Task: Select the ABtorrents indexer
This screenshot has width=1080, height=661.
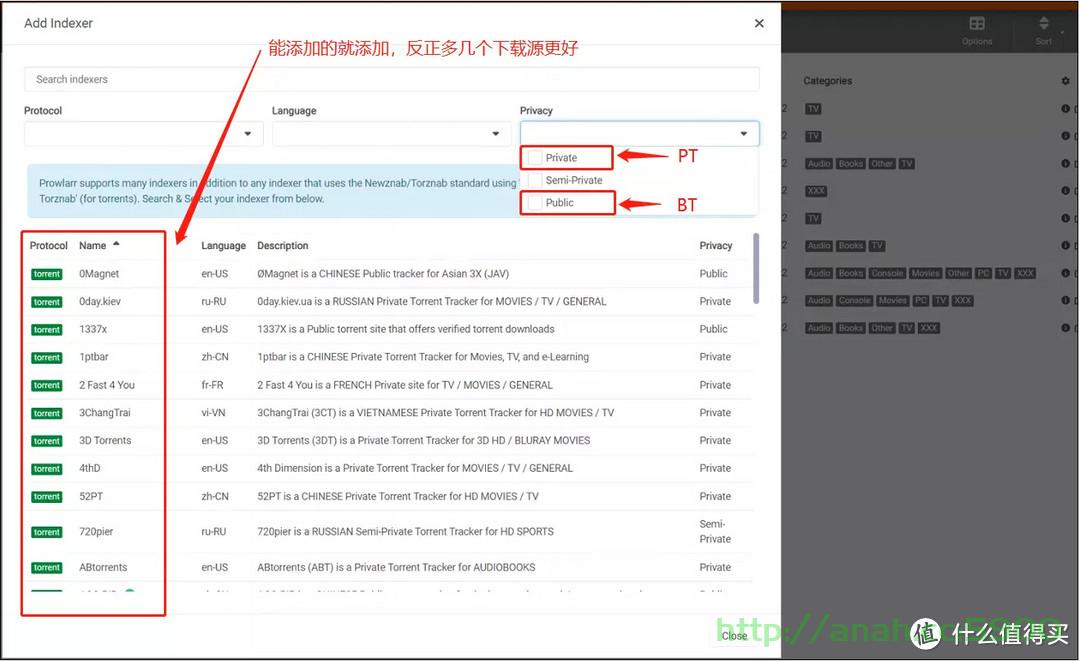Action: (x=103, y=567)
